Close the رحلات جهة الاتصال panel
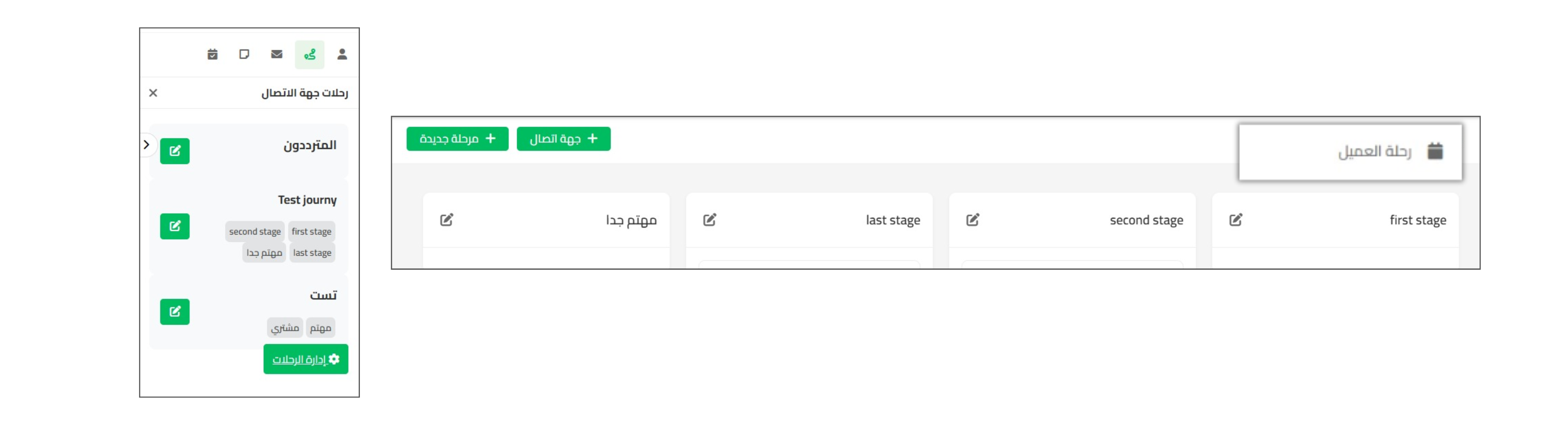The width and height of the screenshot is (1568, 425). point(153,93)
